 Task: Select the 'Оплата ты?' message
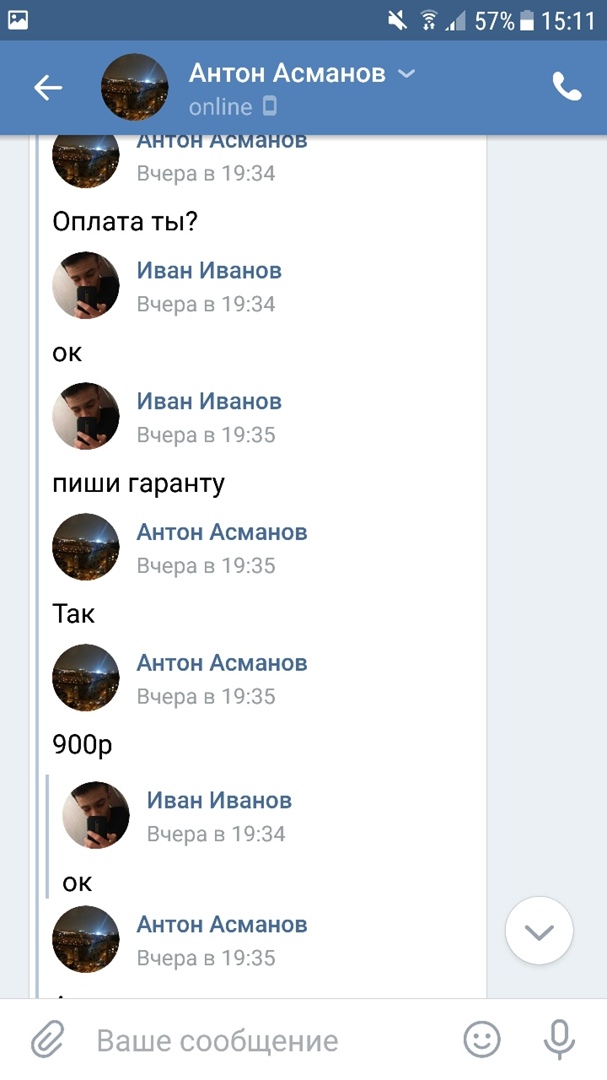coord(125,222)
